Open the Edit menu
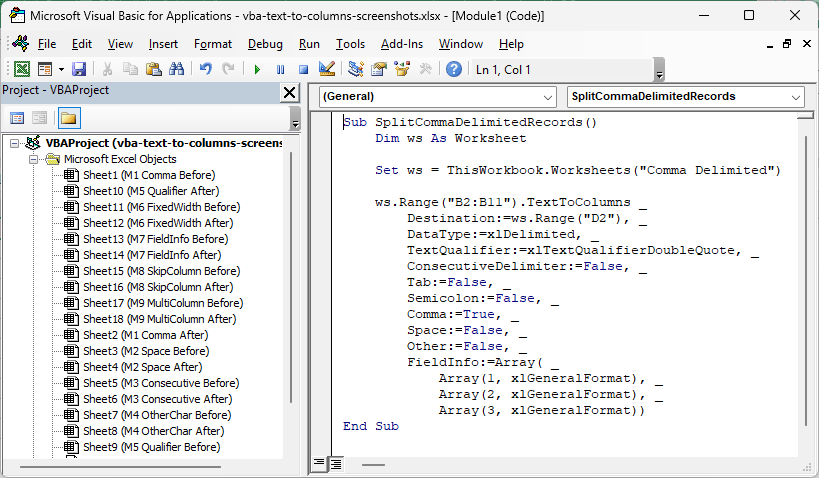Screen dimensions: 819x478 click(82, 44)
